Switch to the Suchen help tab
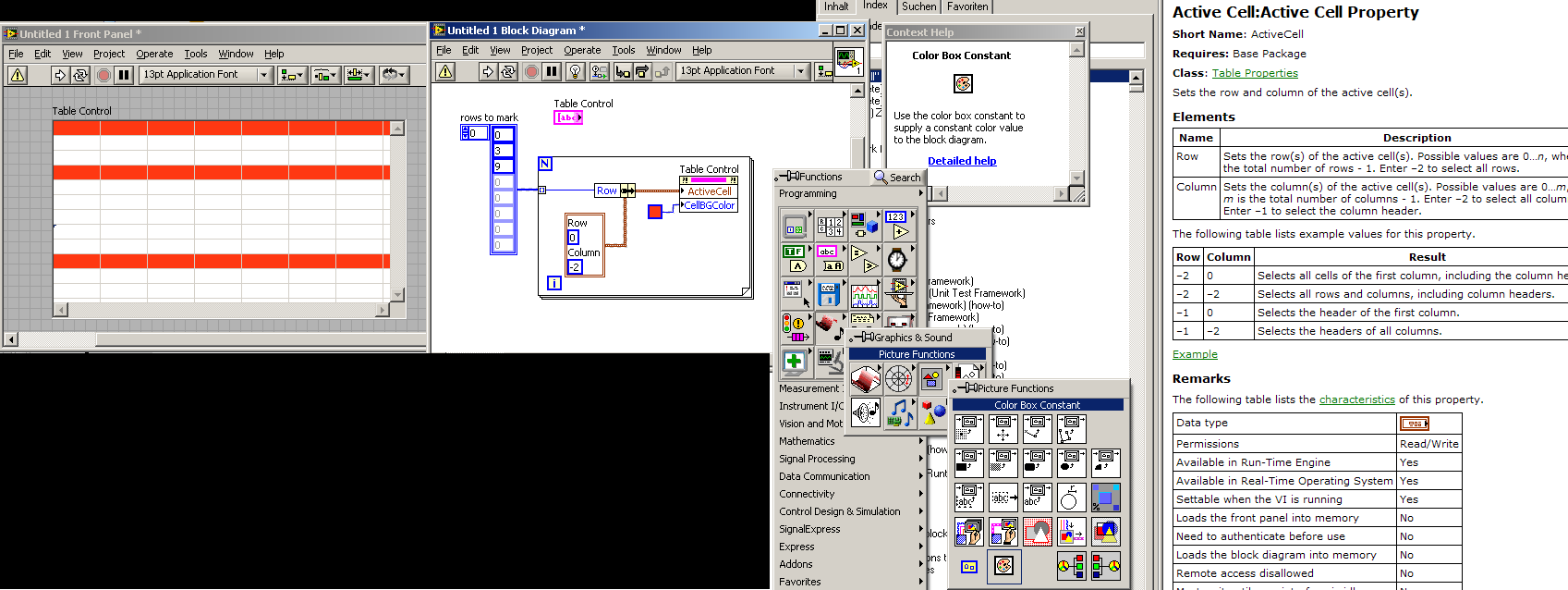 pos(918,6)
